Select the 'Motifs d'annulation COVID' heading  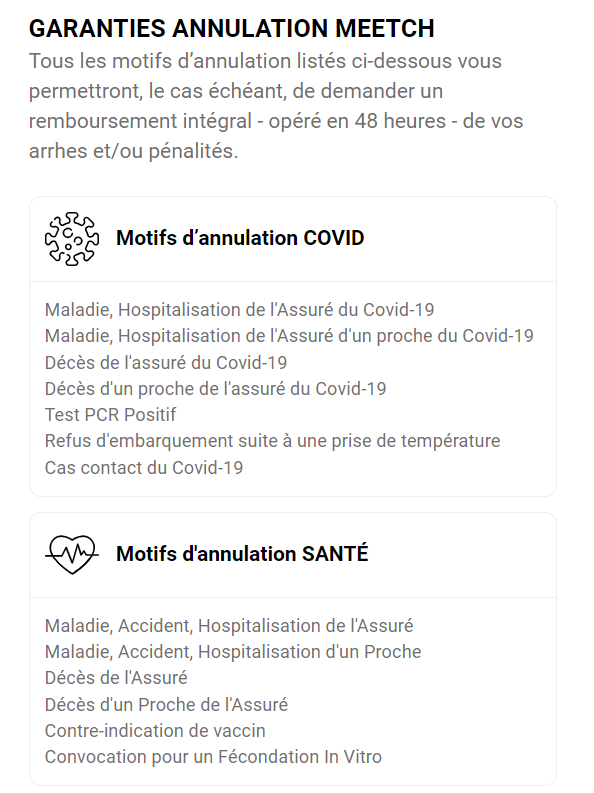(x=240, y=238)
